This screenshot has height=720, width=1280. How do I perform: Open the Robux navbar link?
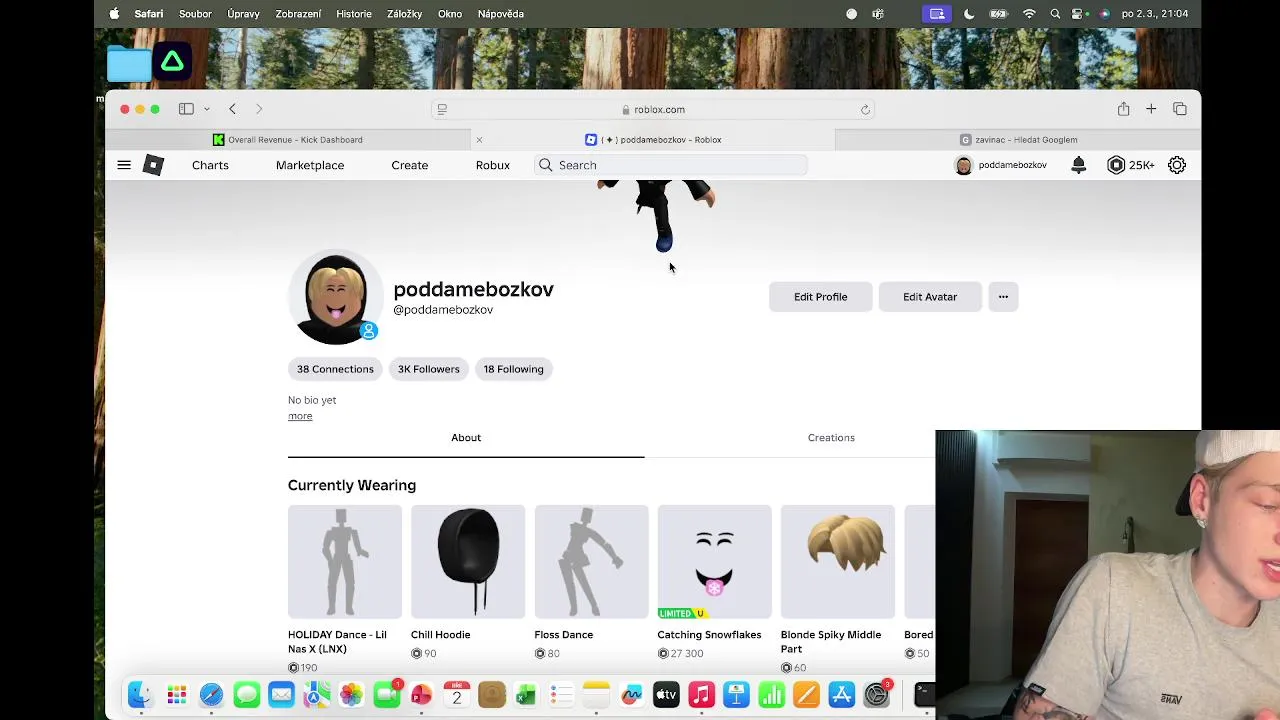tap(493, 165)
